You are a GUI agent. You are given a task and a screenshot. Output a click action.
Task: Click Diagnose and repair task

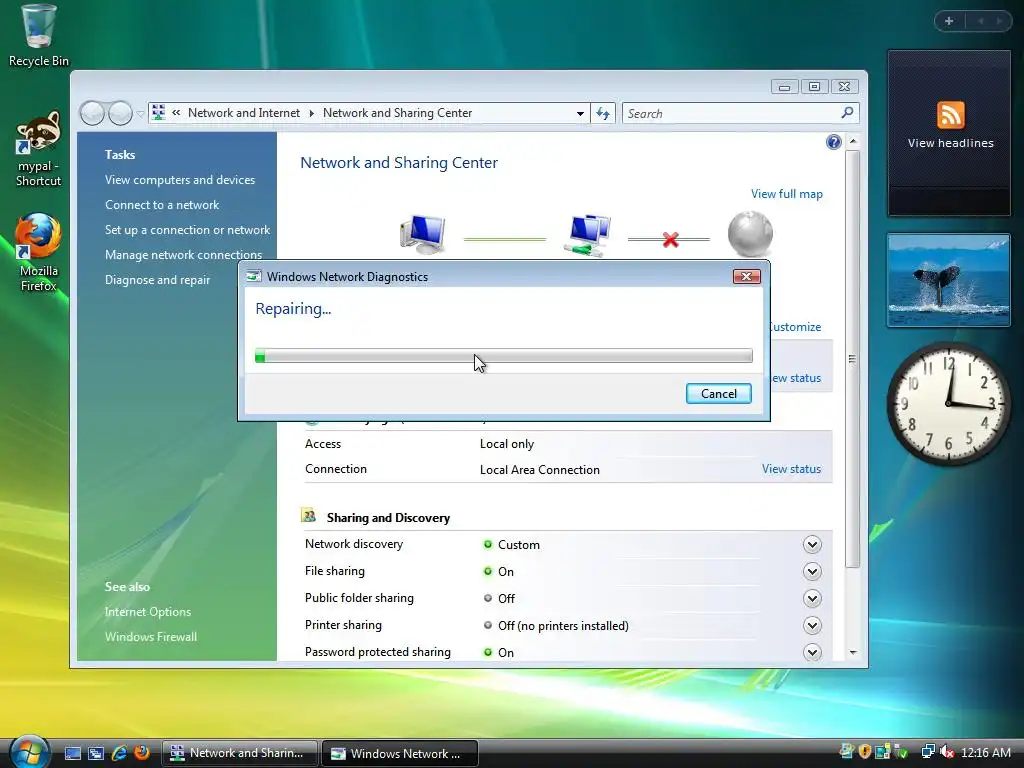(x=157, y=280)
